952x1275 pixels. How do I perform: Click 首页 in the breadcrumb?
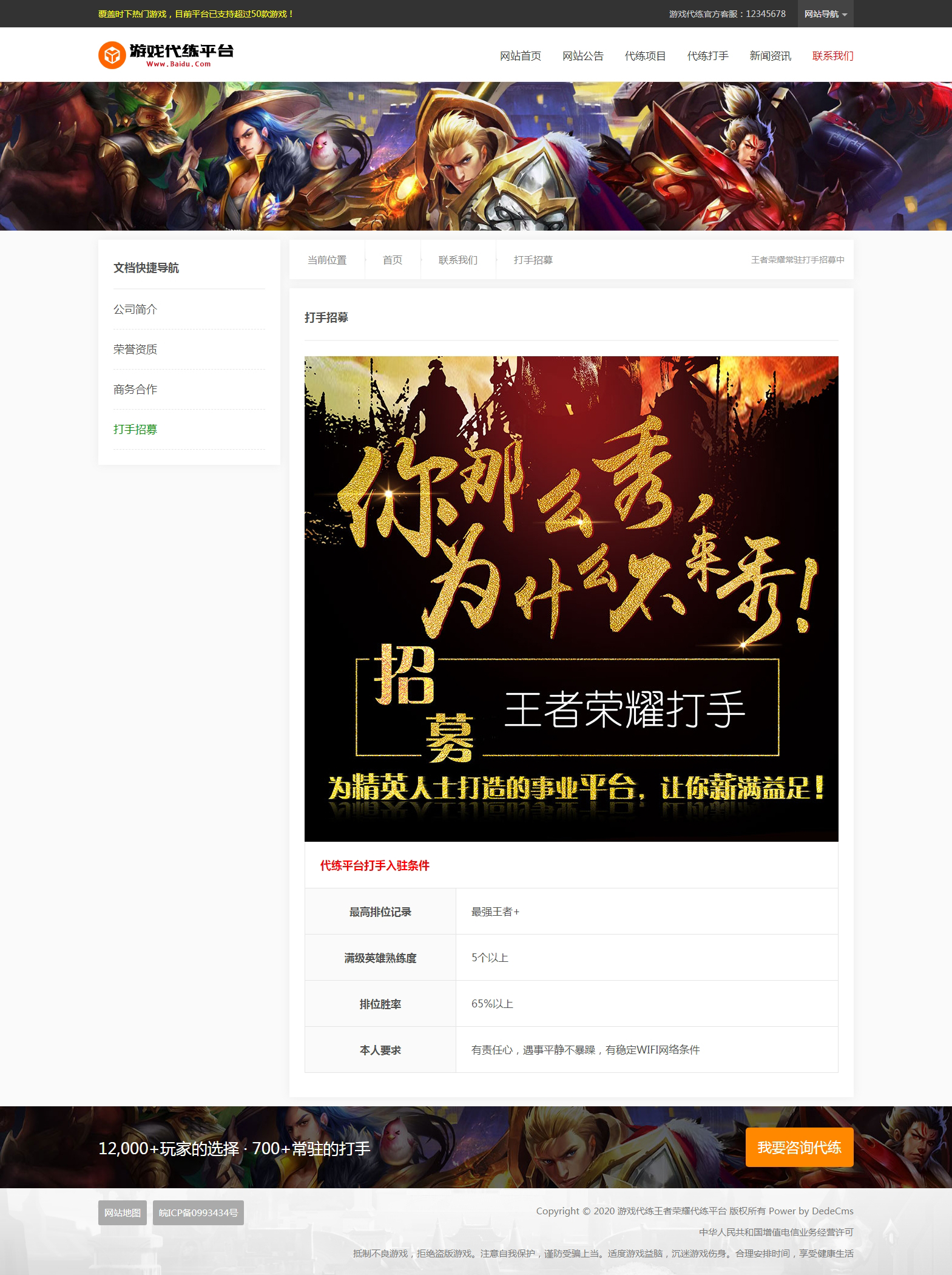point(392,260)
